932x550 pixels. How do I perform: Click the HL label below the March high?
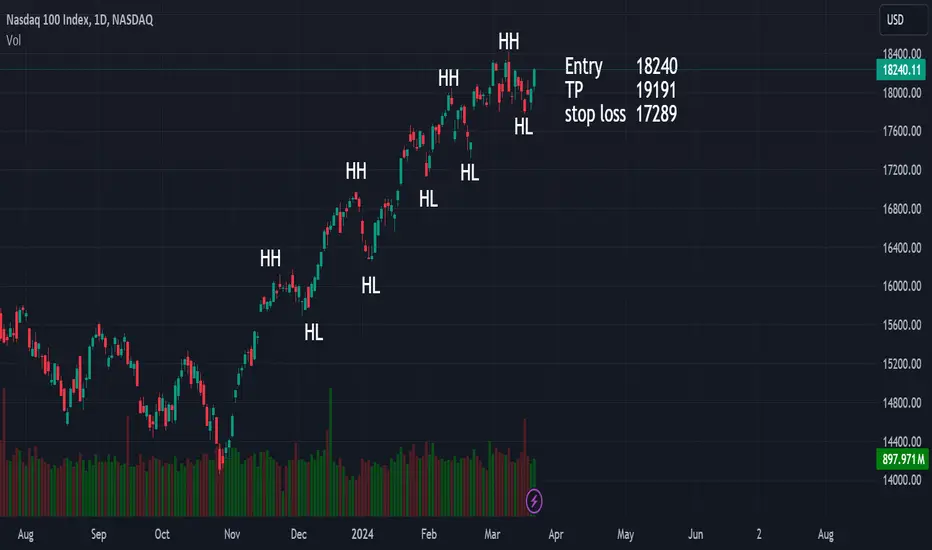[524, 127]
